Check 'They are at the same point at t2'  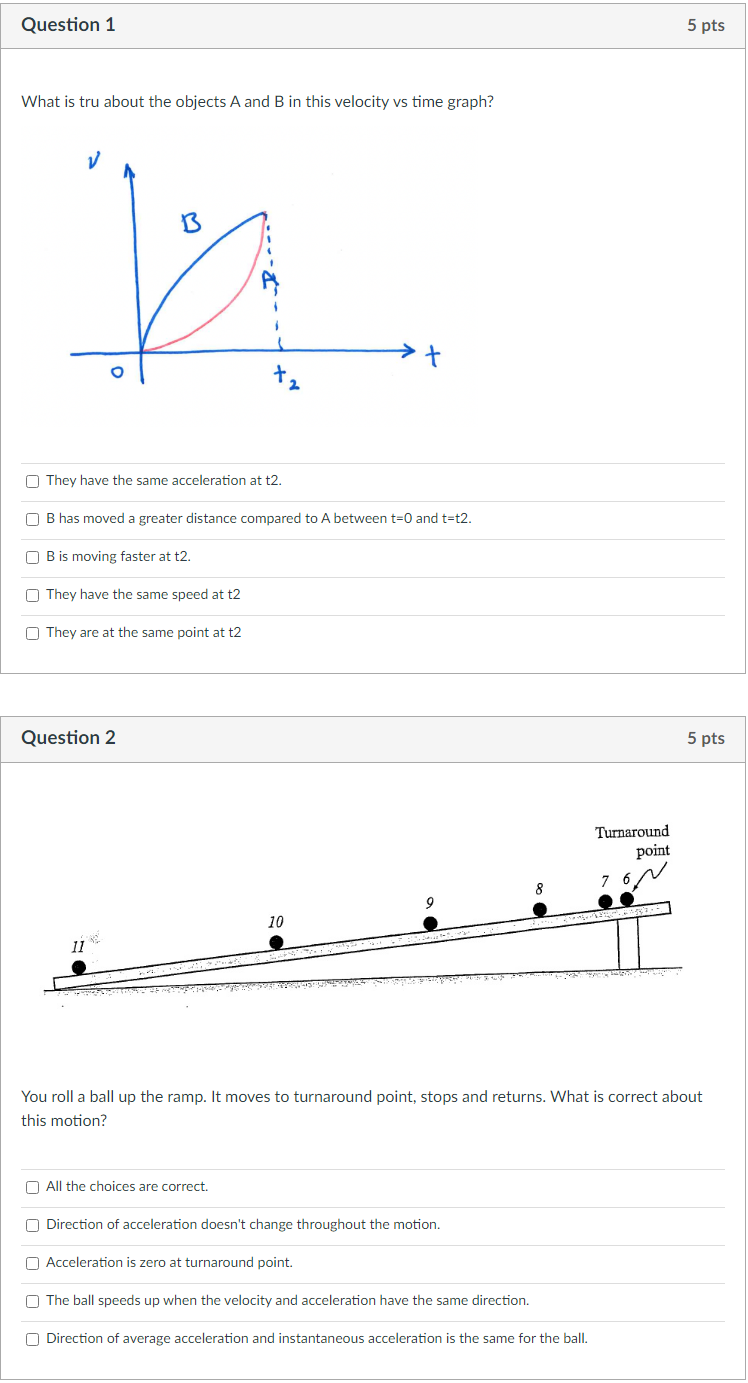[32, 632]
